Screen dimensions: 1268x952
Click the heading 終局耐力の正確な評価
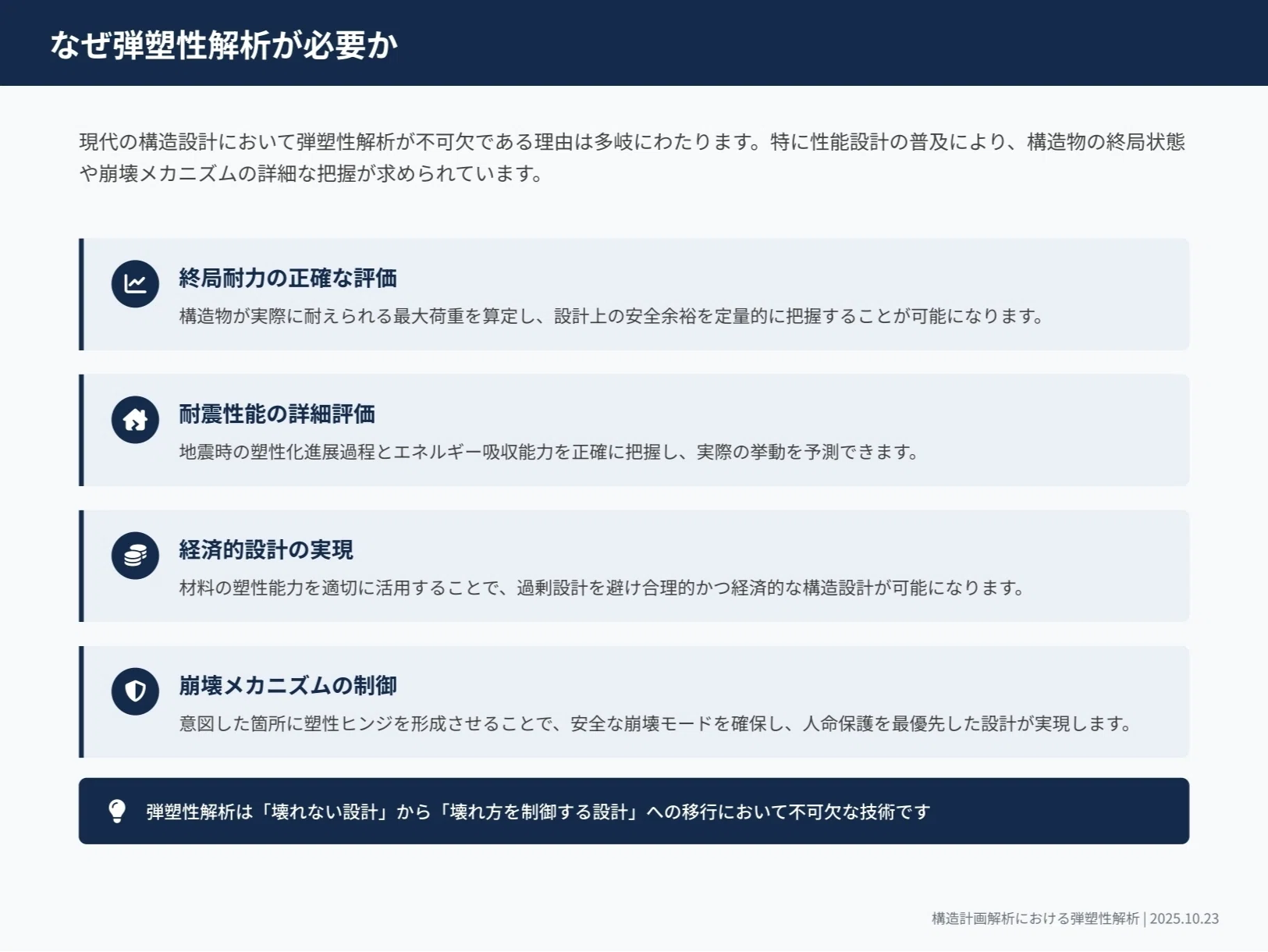(x=288, y=278)
